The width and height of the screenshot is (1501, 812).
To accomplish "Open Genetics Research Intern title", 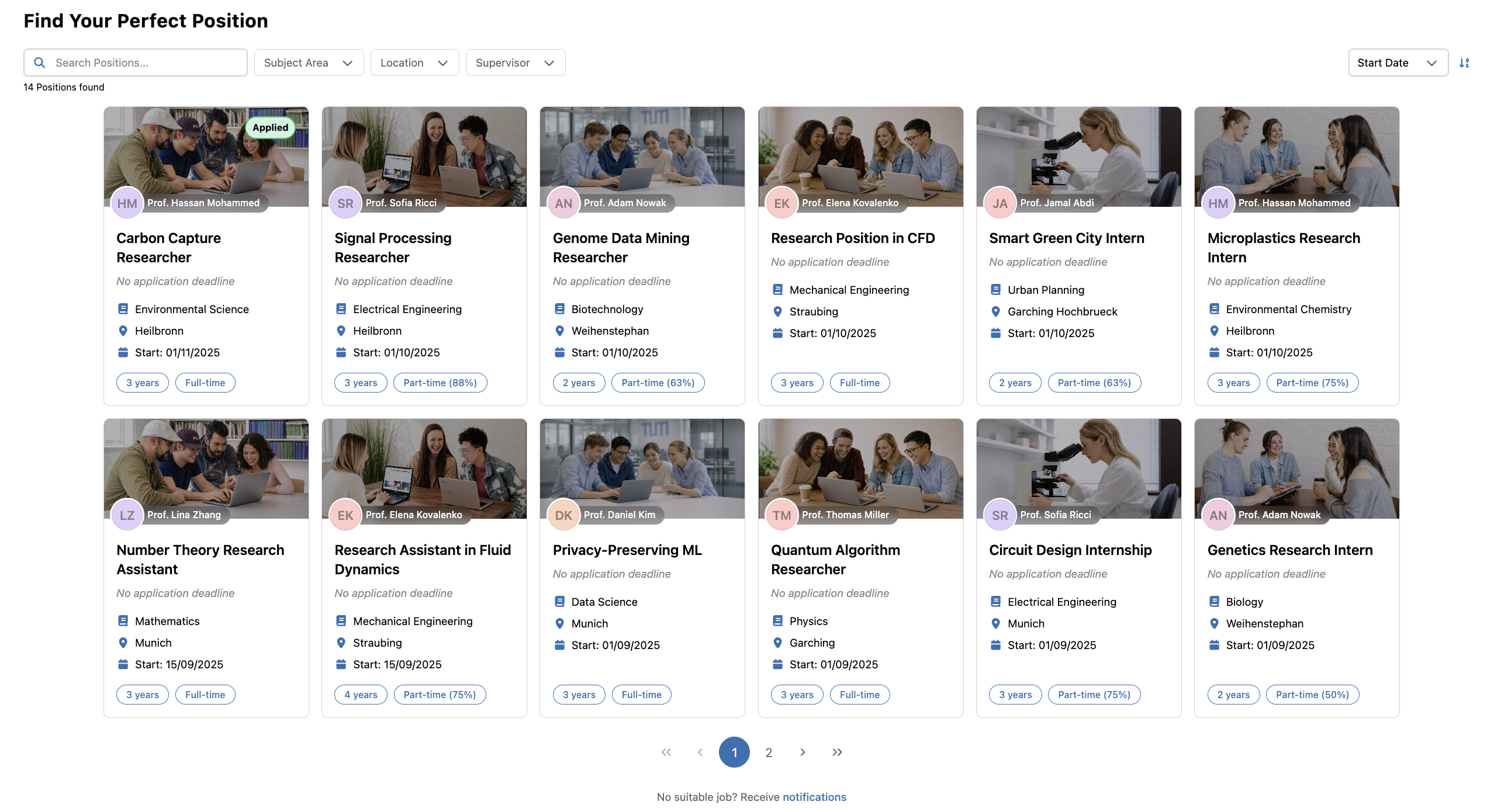I will [x=1290, y=550].
